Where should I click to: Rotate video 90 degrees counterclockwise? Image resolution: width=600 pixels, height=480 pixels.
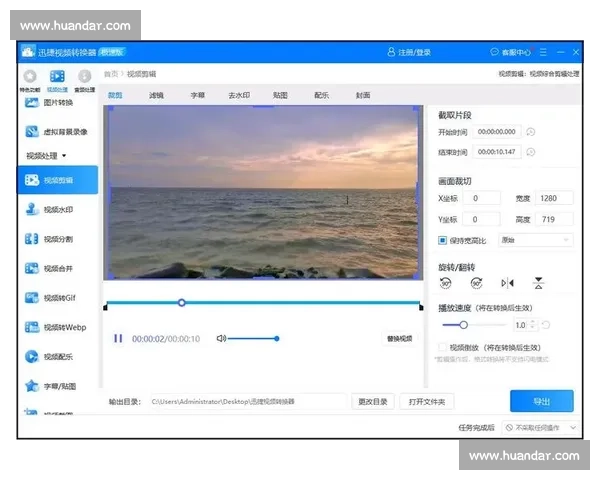click(x=445, y=283)
